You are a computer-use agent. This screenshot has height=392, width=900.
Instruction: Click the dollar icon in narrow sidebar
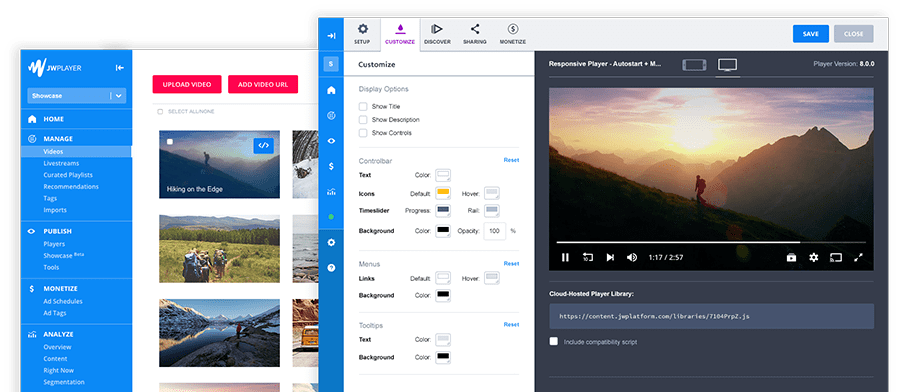click(331, 166)
